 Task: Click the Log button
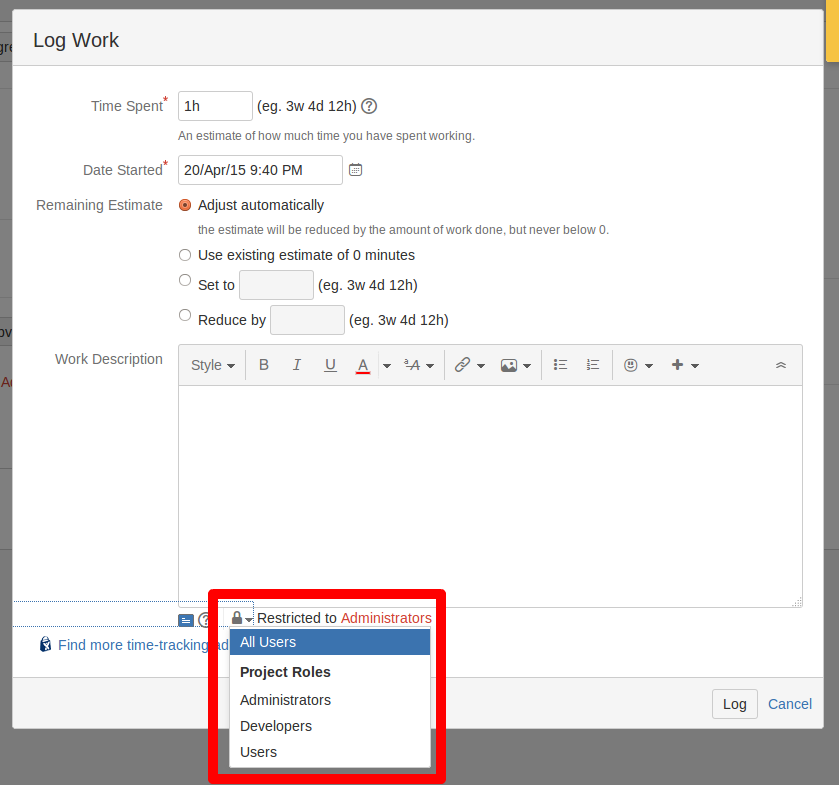[735, 704]
